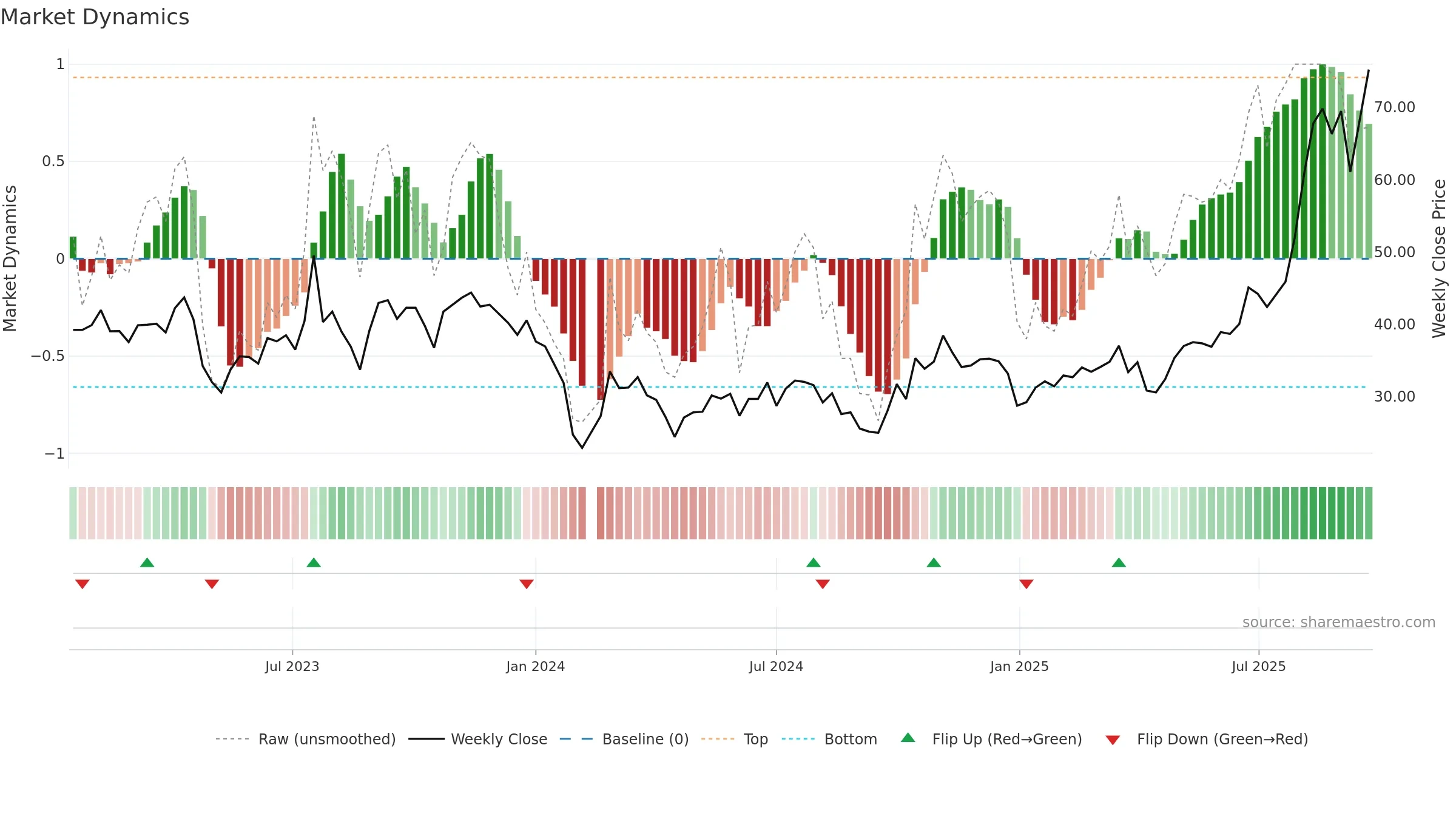Click the 'Jan 2025' x-axis label
Image resolution: width=1456 pixels, height=819 pixels.
1019,667
